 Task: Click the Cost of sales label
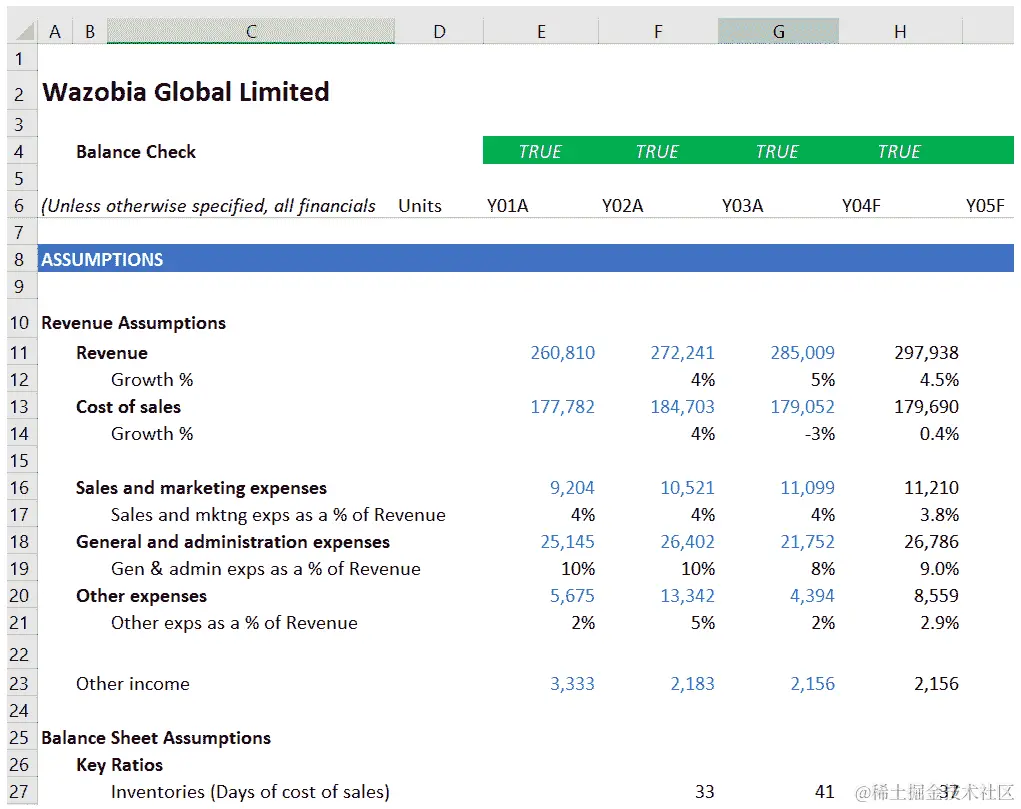tap(128, 406)
